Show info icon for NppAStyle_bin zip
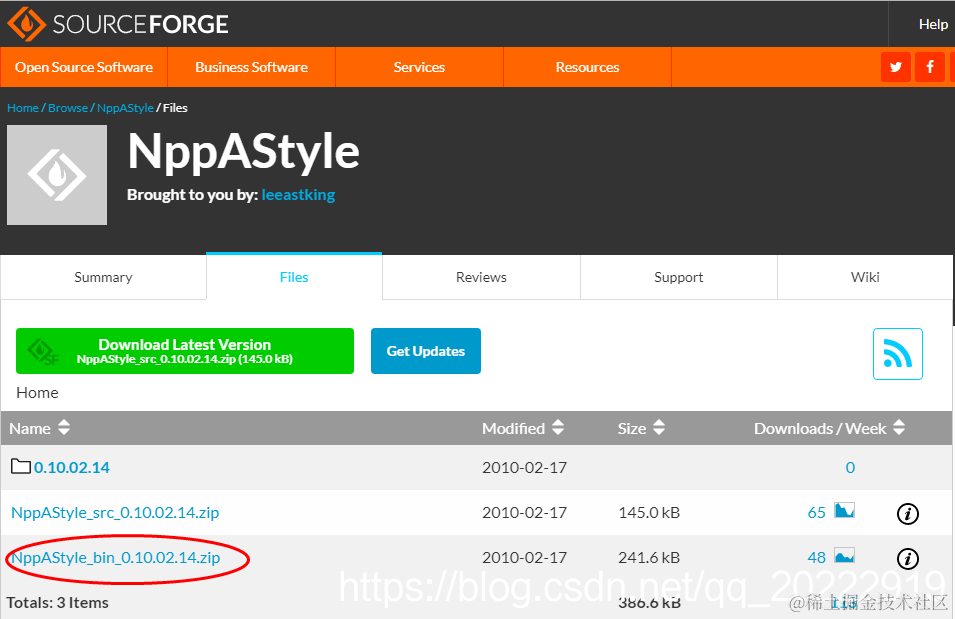The height and width of the screenshot is (619, 955). 907,559
